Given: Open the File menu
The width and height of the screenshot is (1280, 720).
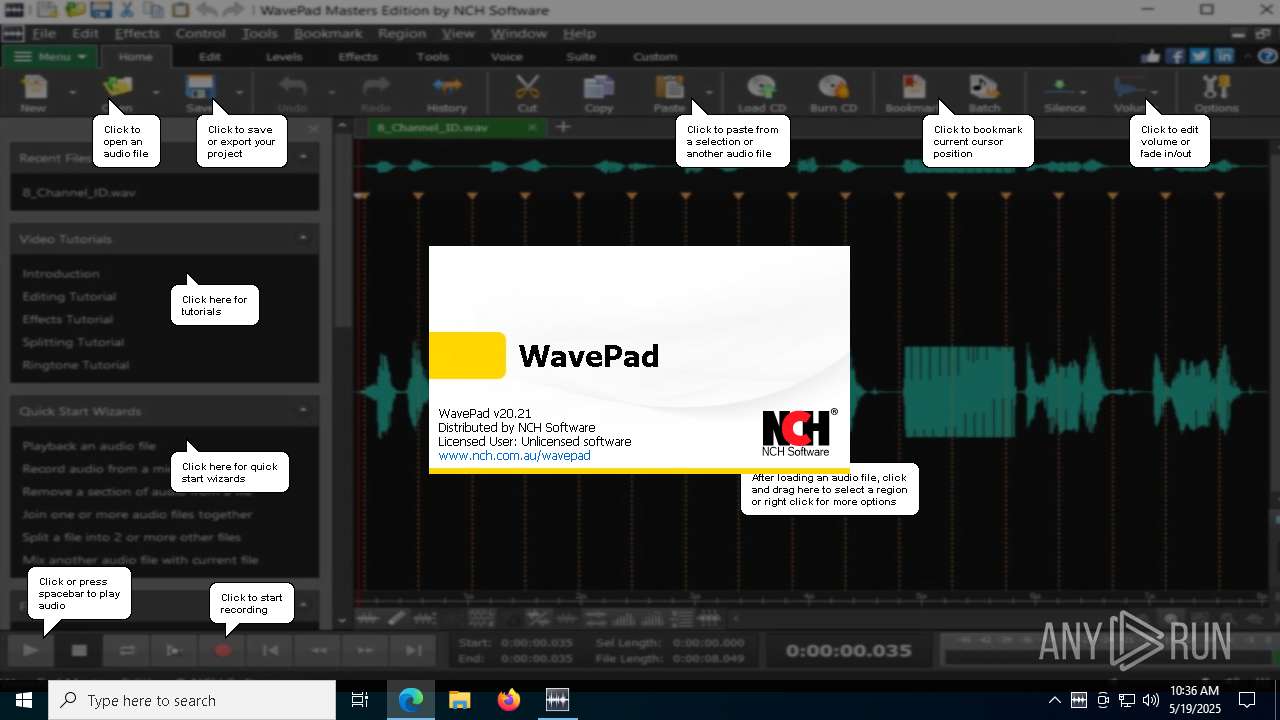Looking at the screenshot, I should point(44,33).
